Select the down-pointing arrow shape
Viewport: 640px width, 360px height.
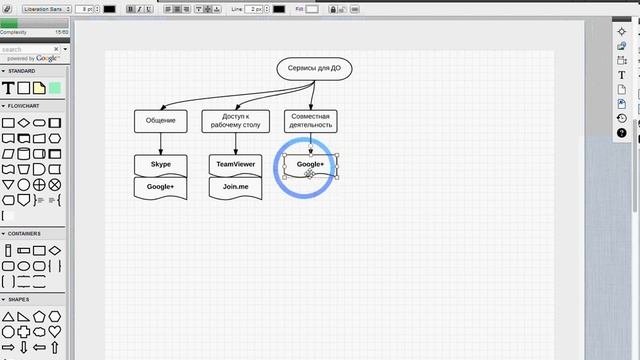(x=24, y=347)
